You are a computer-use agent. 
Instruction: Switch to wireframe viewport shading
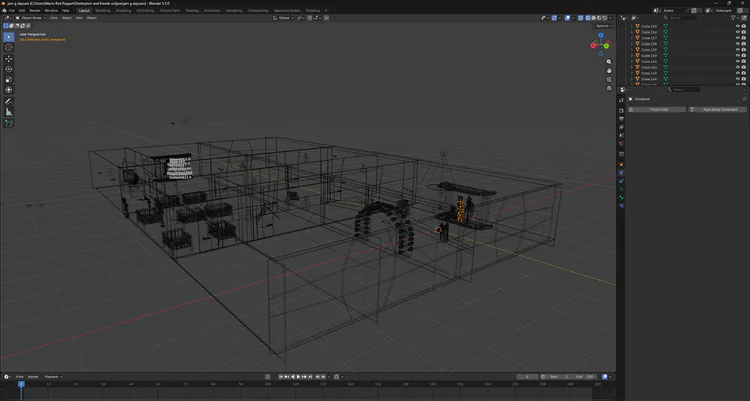pyautogui.click(x=588, y=18)
